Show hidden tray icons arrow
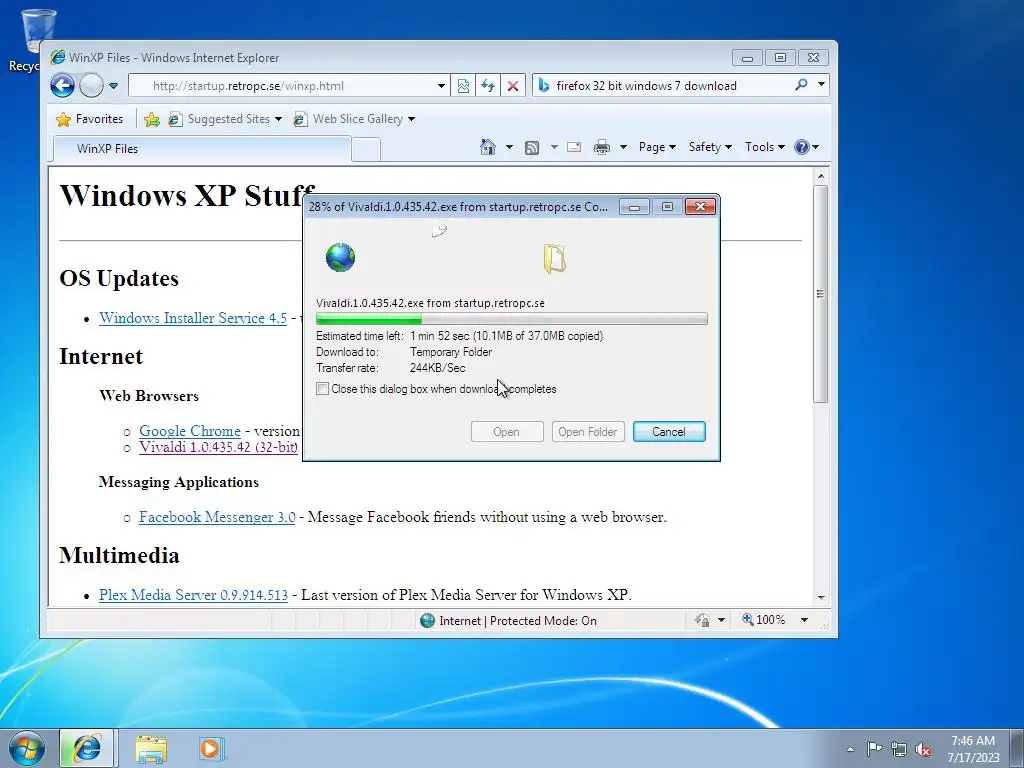This screenshot has height=768, width=1024. click(x=850, y=749)
